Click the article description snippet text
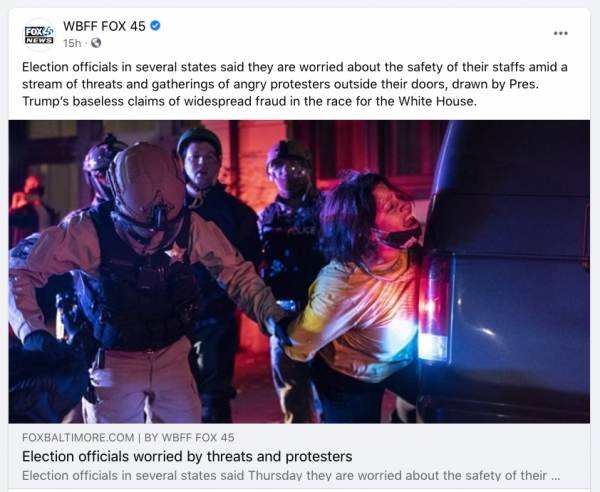The width and height of the screenshot is (600, 492). 291,476
